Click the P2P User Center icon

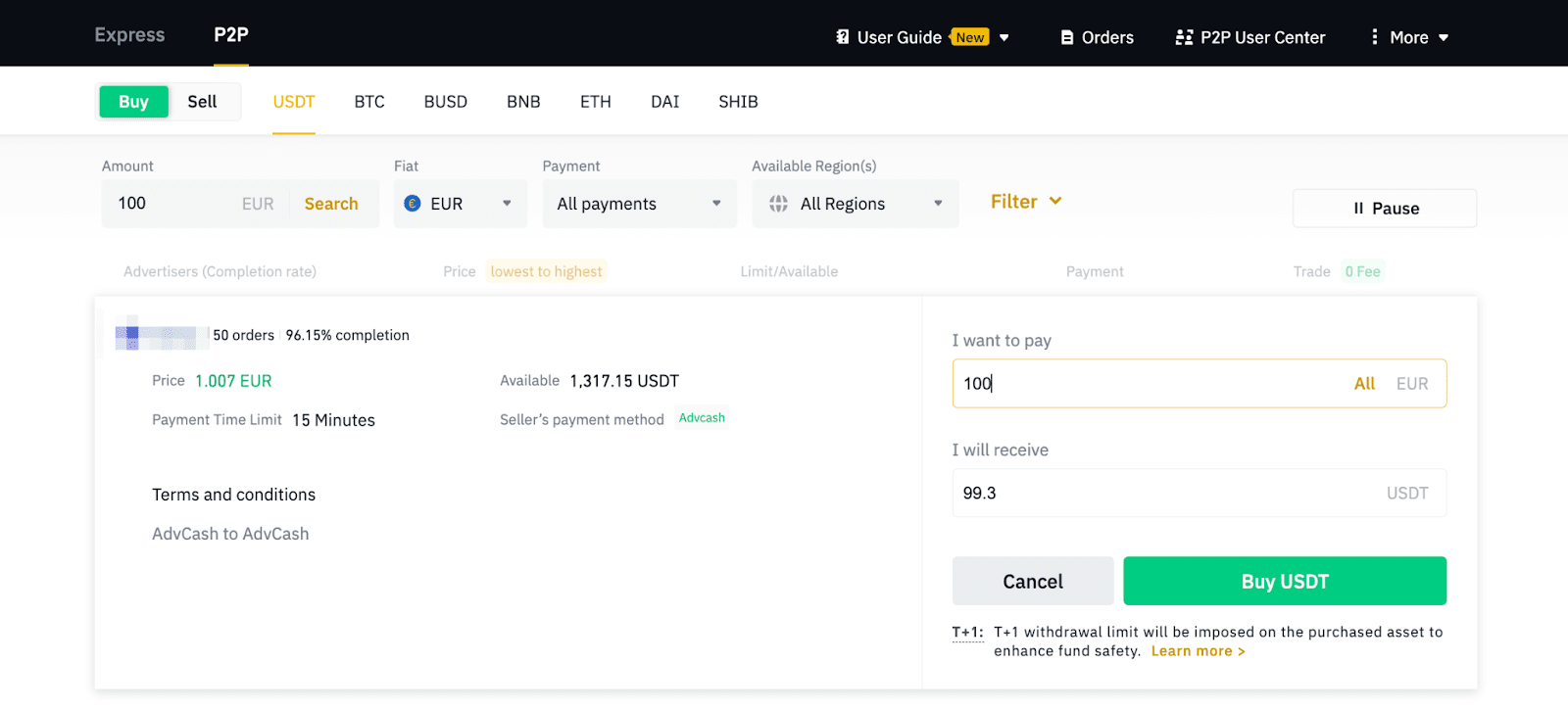point(1184,37)
